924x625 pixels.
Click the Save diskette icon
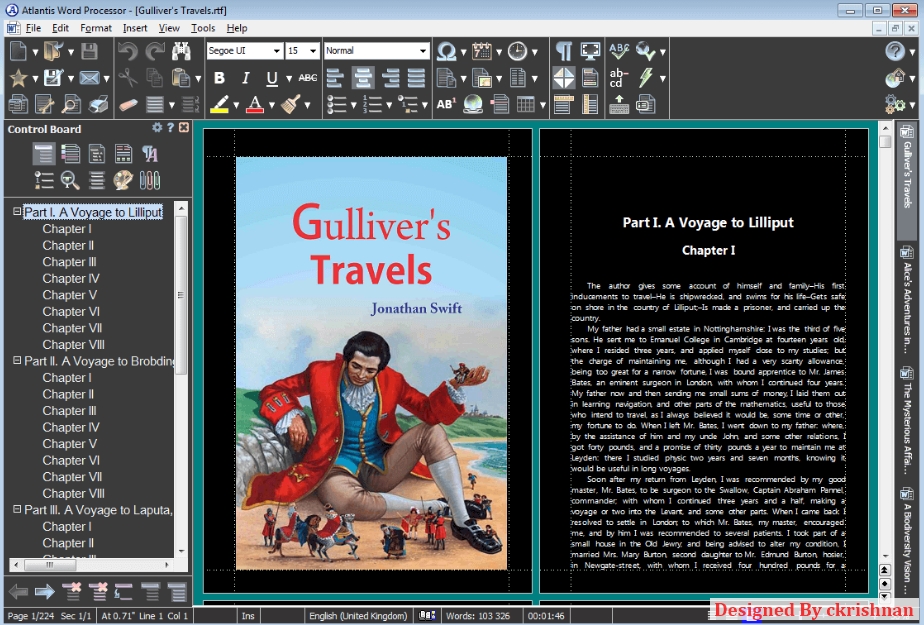(x=90, y=51)
